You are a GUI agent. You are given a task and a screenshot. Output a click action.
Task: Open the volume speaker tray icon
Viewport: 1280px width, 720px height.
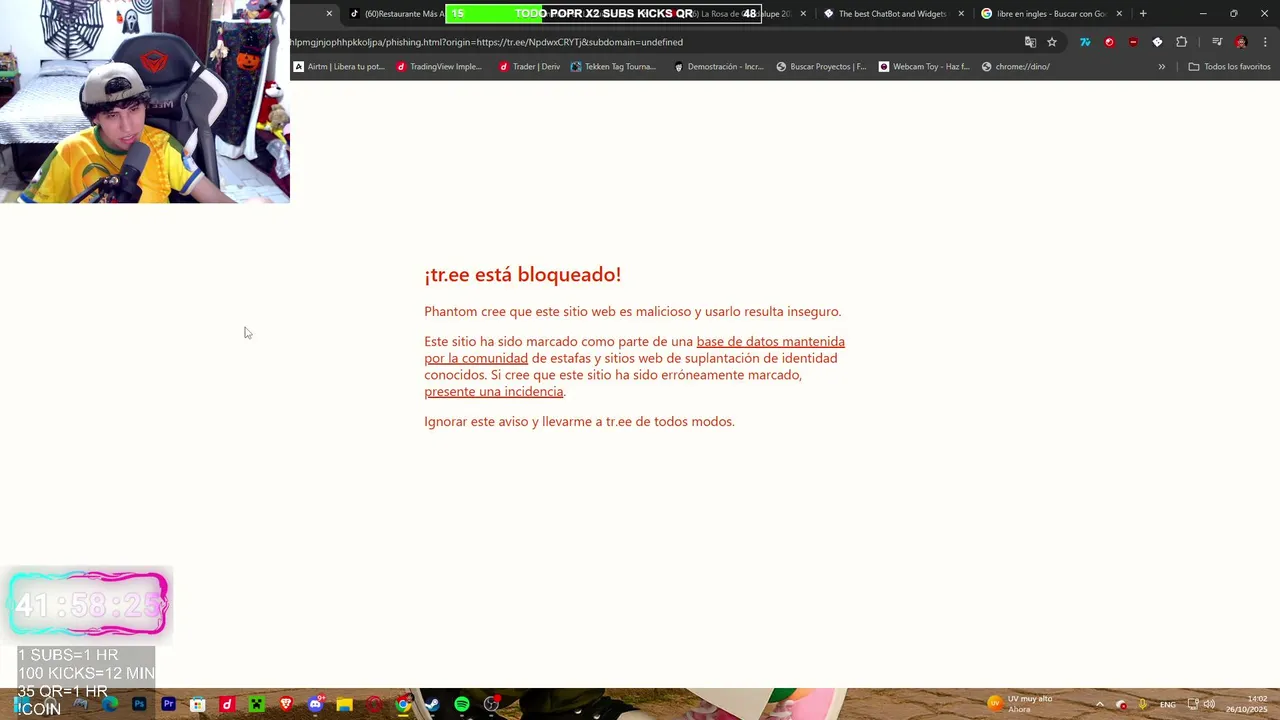click(1208, 704)
